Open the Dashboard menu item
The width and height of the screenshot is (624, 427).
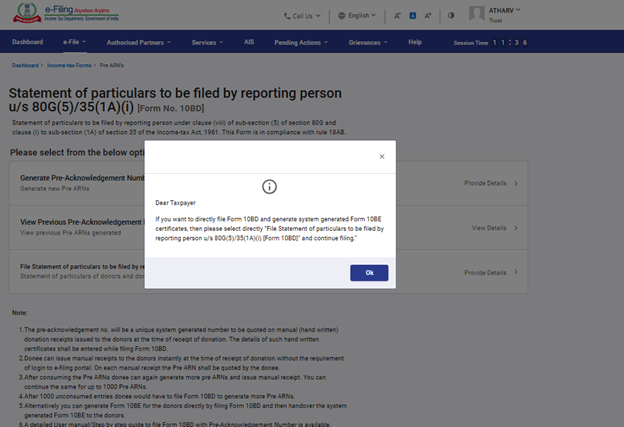click(x=27, y=42)
